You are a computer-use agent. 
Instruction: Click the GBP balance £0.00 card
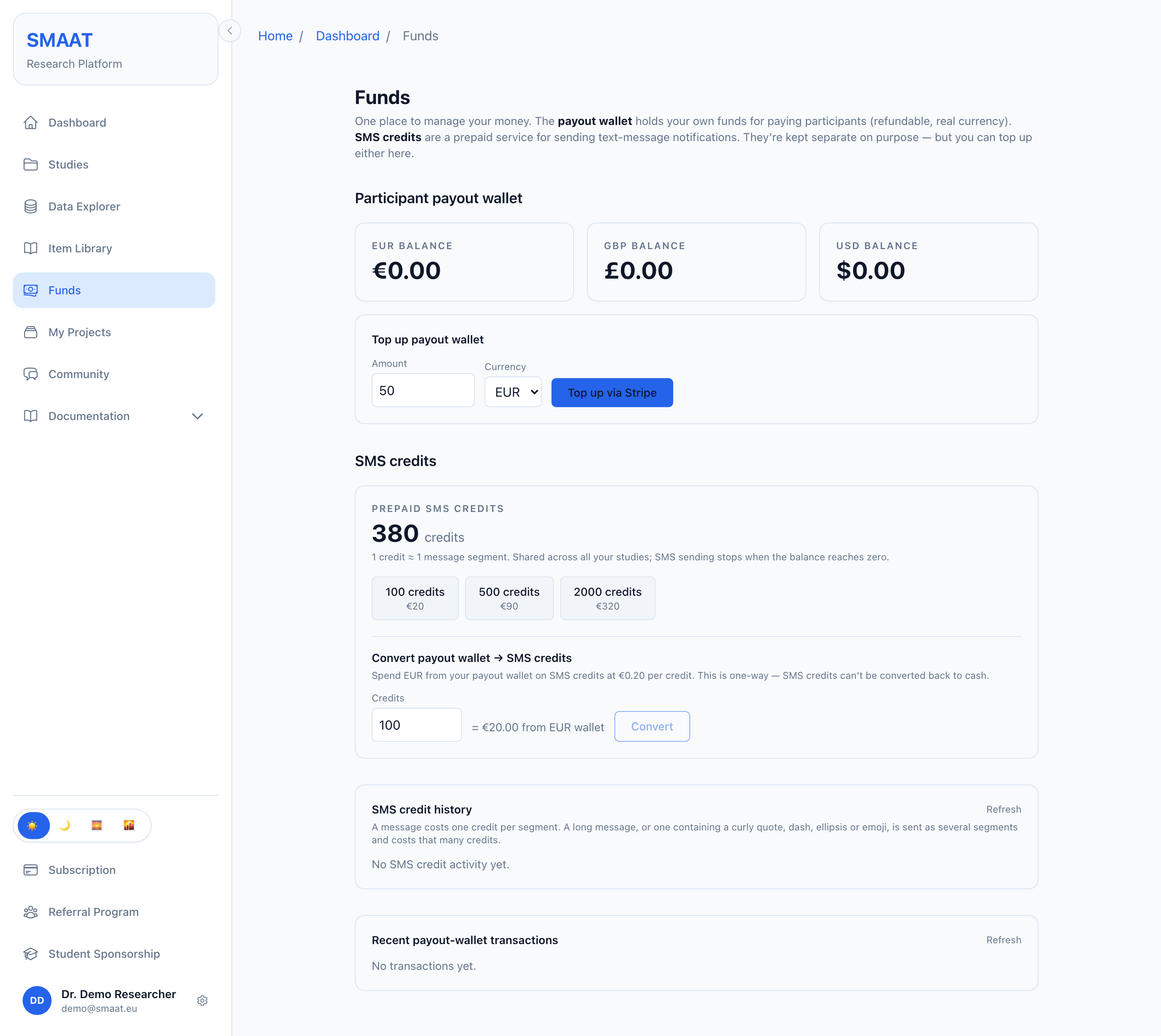point(696,262)
